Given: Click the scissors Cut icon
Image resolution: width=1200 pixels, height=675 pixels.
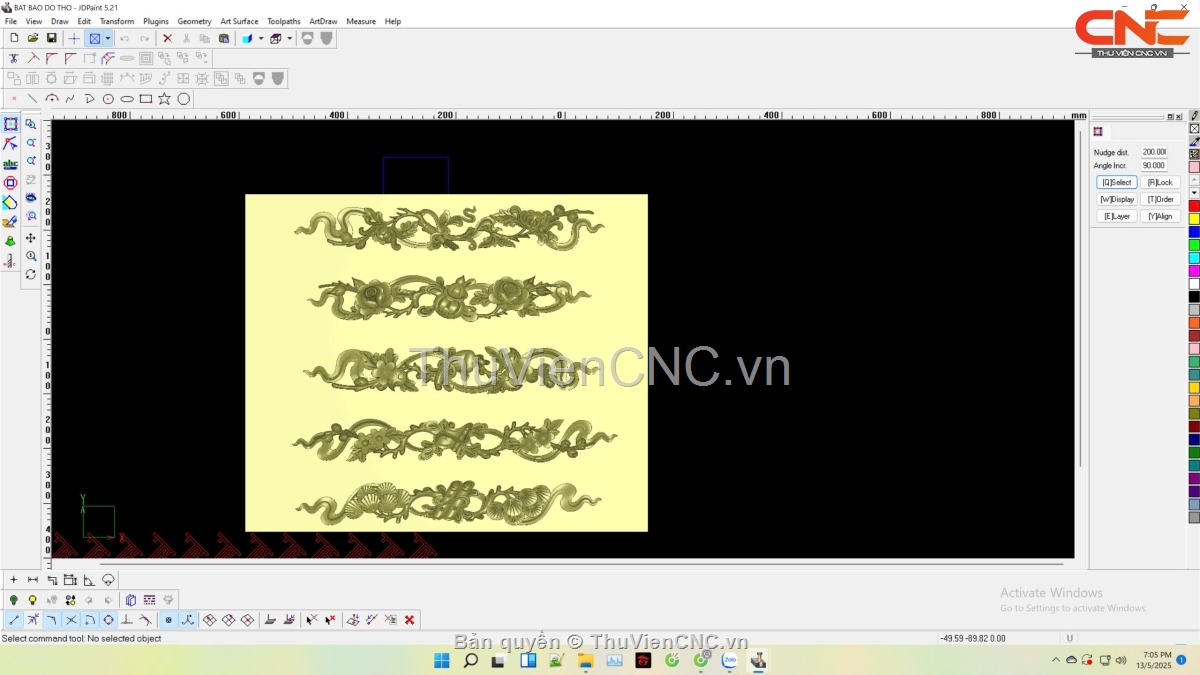Looking at the screenshot, I should click(186, 38).
